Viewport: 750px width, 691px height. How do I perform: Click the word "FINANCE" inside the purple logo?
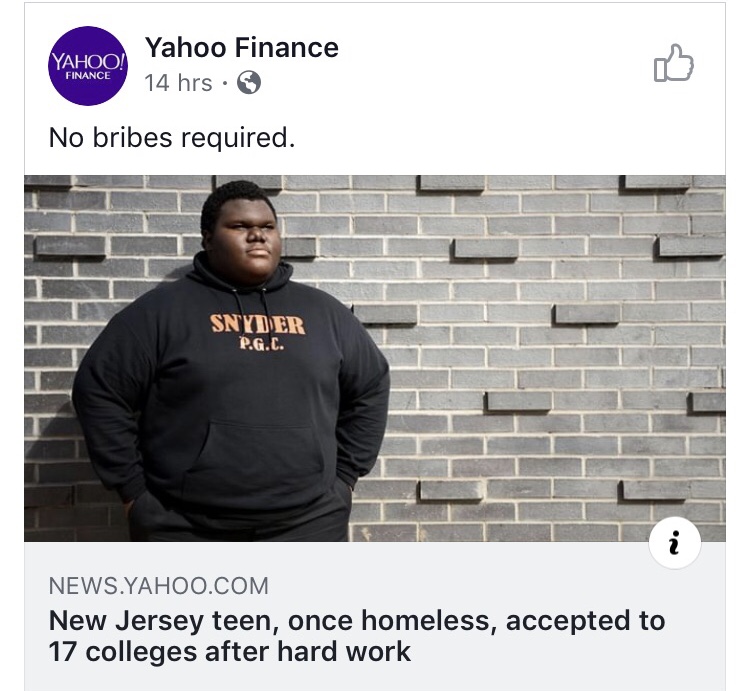(88, 76)
